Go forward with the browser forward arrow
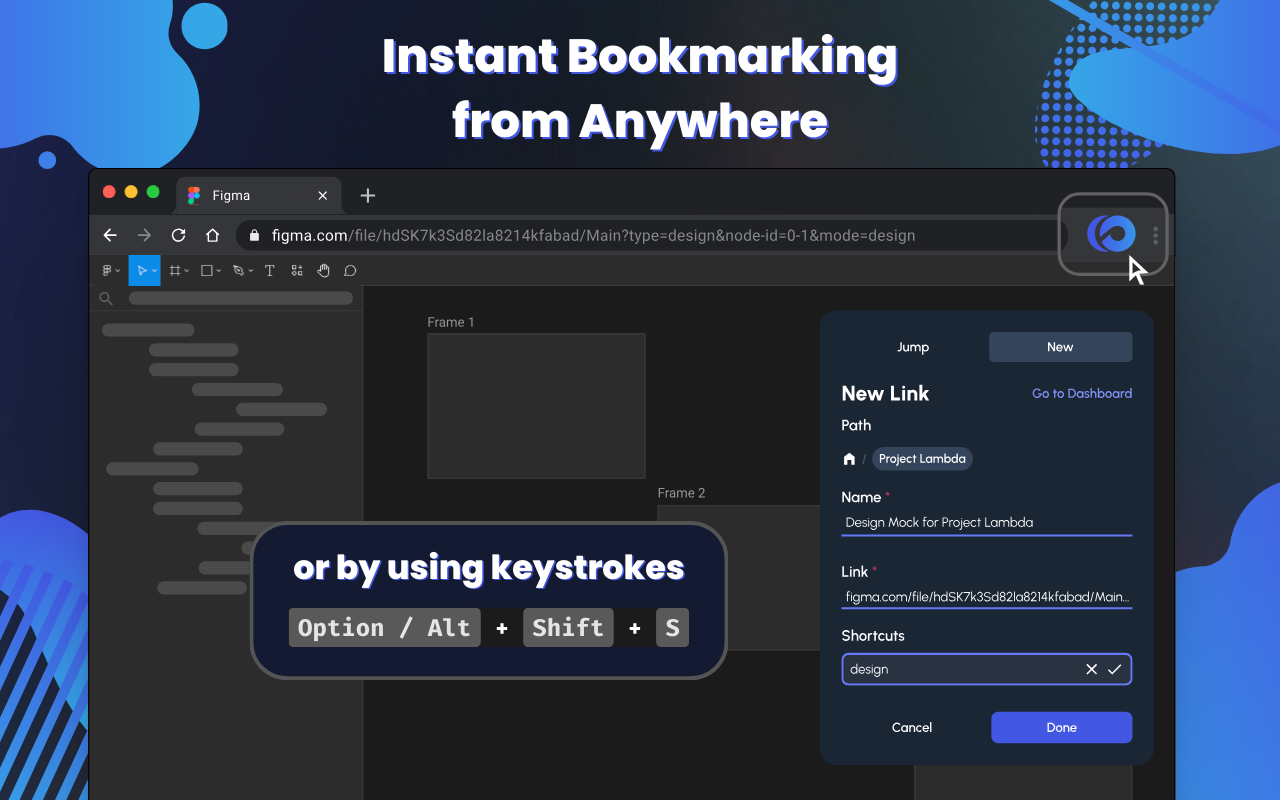 coord(145,235)
